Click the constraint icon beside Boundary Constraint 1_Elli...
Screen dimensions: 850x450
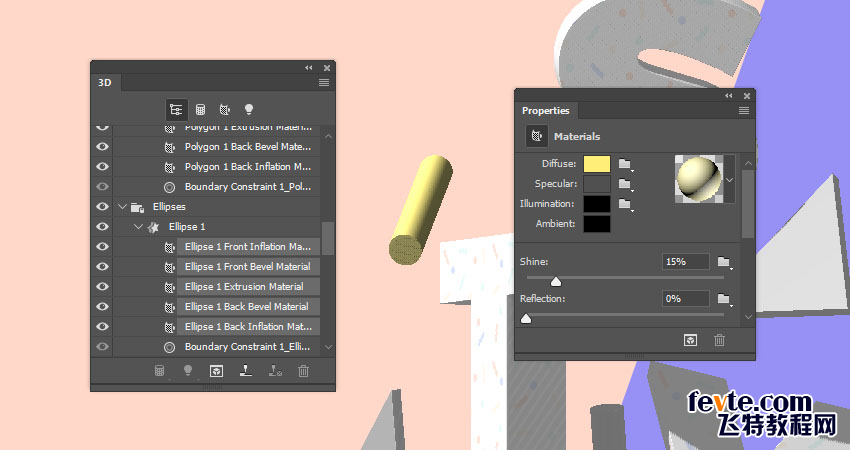tap(170, 347)
